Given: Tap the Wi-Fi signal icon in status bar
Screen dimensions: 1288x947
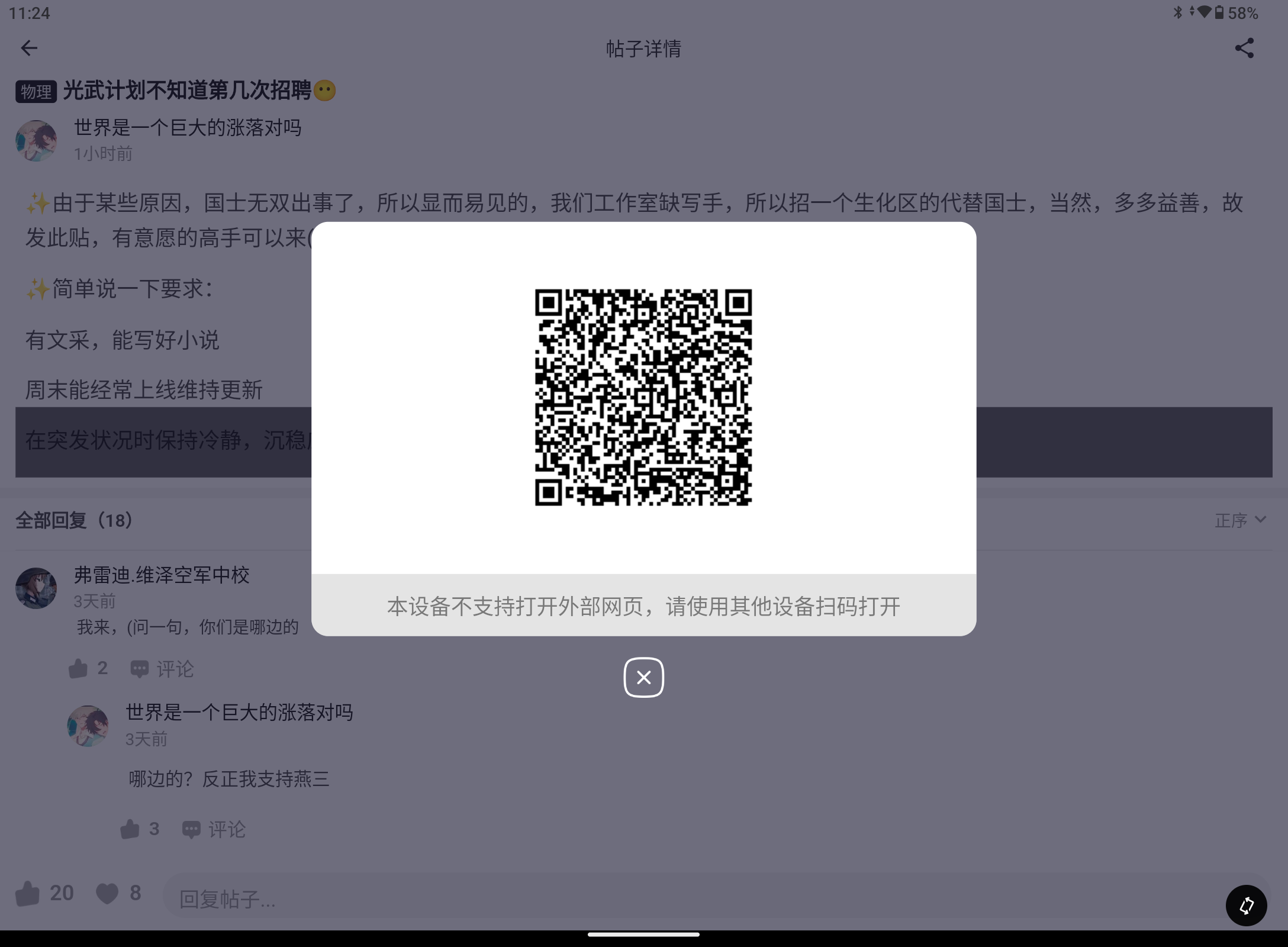Looking at the screenshot, I should click(1204, 12).
